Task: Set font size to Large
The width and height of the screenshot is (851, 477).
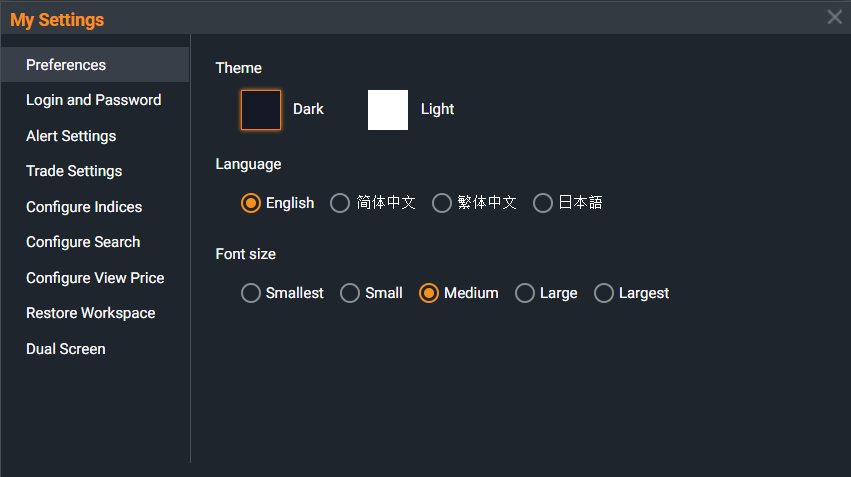Action: pos(525,293)
